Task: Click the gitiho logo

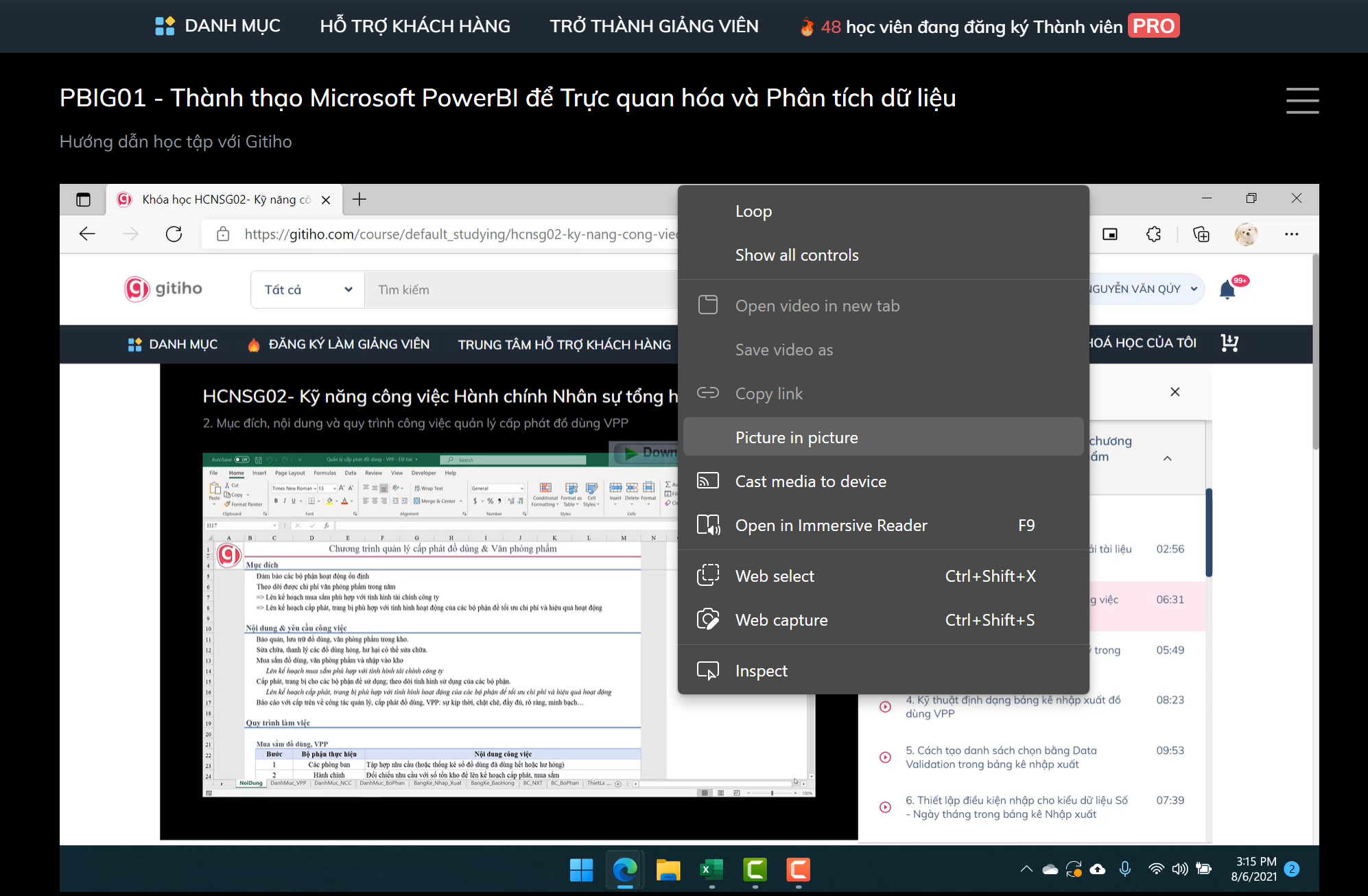Action: pos(163,289)
